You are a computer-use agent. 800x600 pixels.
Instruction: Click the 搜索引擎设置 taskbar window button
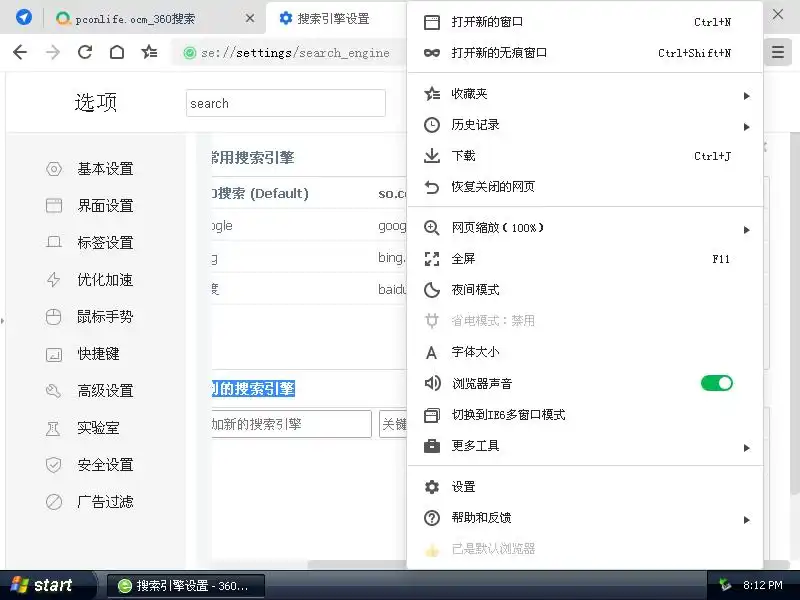(186, 586)
